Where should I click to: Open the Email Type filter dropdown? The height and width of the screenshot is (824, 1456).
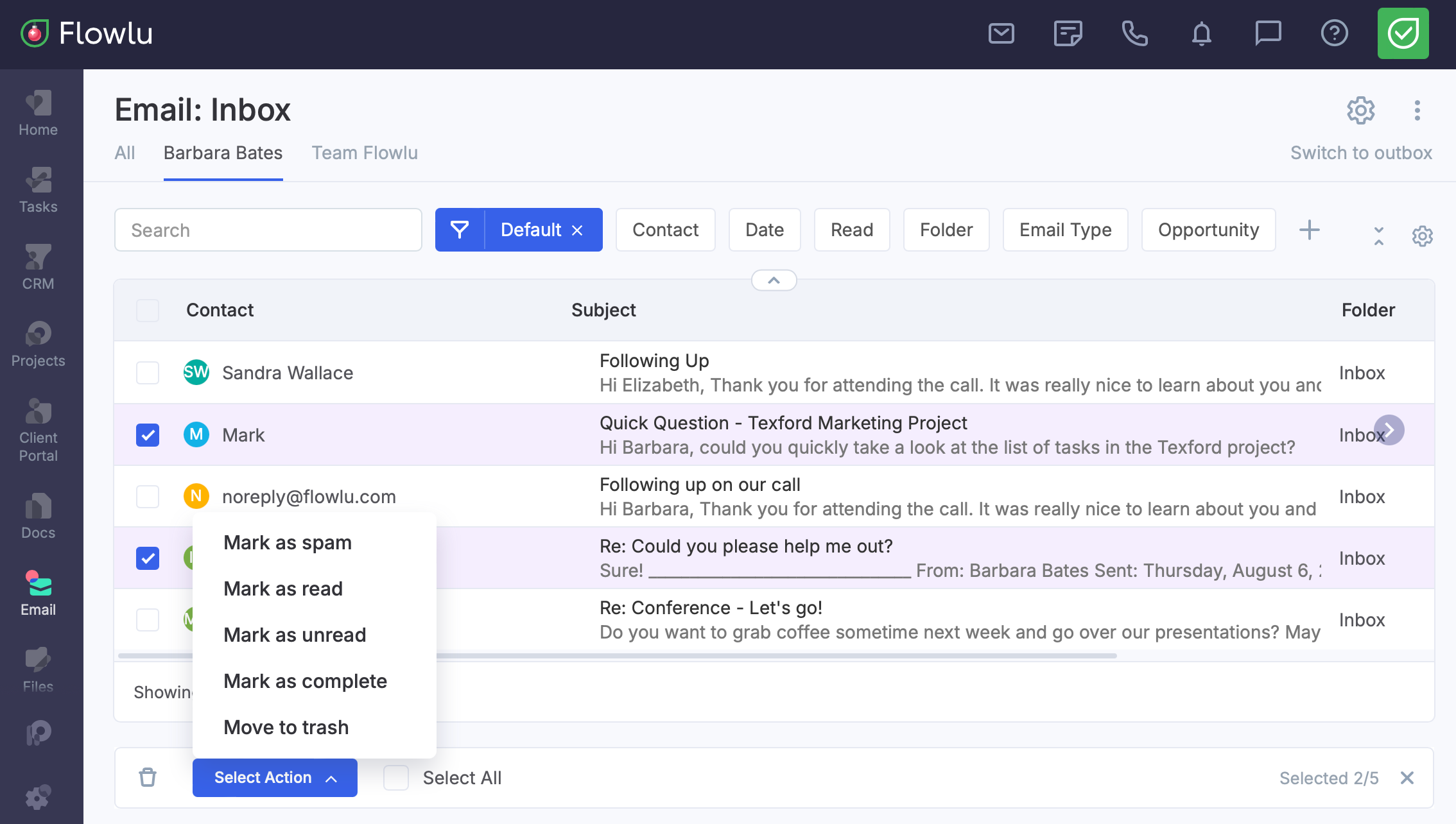tap(1066, 230)
